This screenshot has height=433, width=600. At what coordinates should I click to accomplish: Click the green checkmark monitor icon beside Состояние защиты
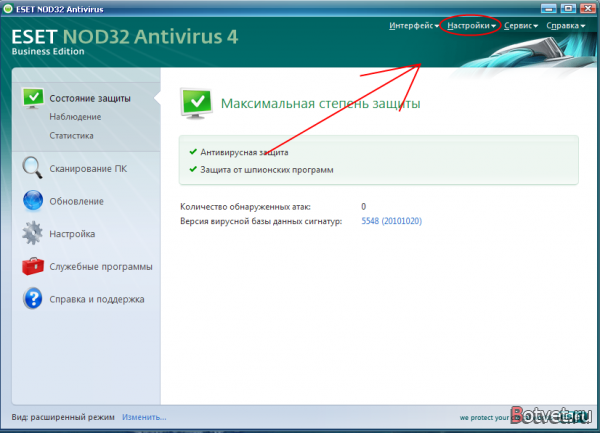pos(33,99)
